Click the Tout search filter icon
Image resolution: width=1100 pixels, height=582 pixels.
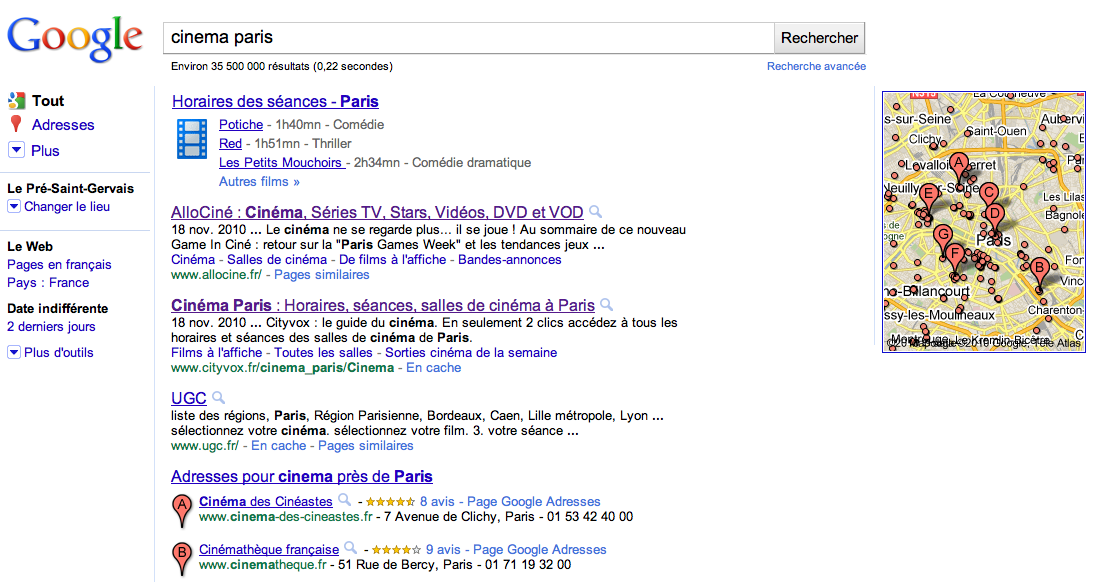17,101
